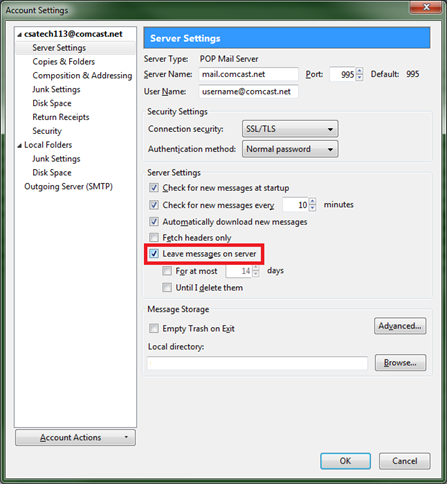
Task: Select Composition & Addressing item
Action: [x=82, y=76]
